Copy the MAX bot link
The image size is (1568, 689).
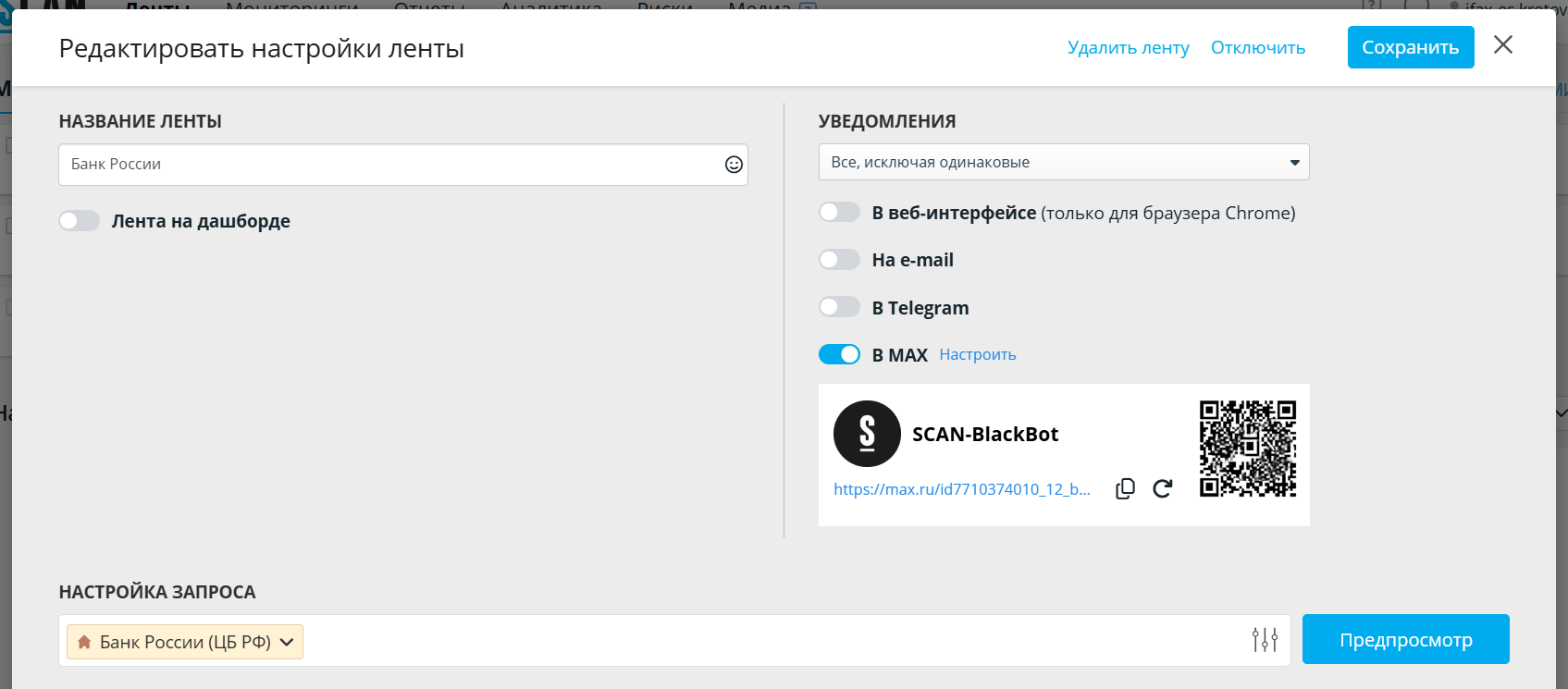click(1125, 489)
